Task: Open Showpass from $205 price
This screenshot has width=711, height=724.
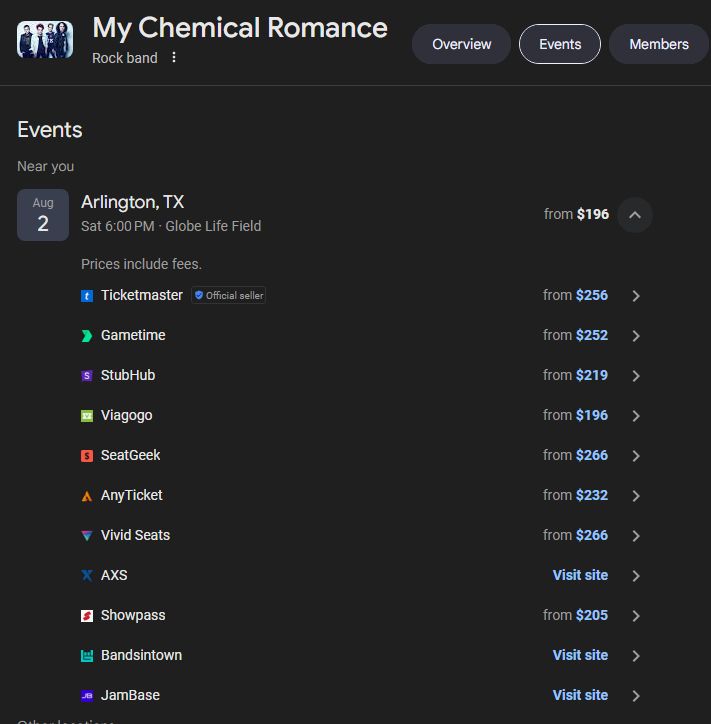Action: pos(575,615)
